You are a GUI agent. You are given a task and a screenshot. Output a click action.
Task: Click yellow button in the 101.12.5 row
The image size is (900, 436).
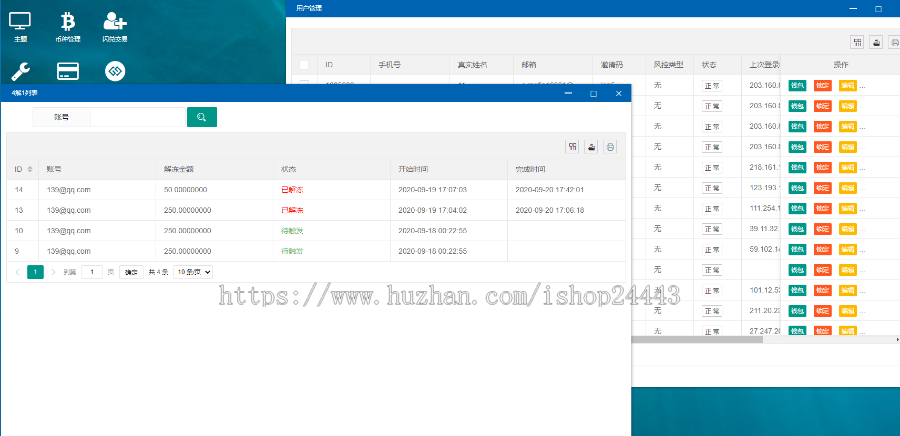click(848, 290)
